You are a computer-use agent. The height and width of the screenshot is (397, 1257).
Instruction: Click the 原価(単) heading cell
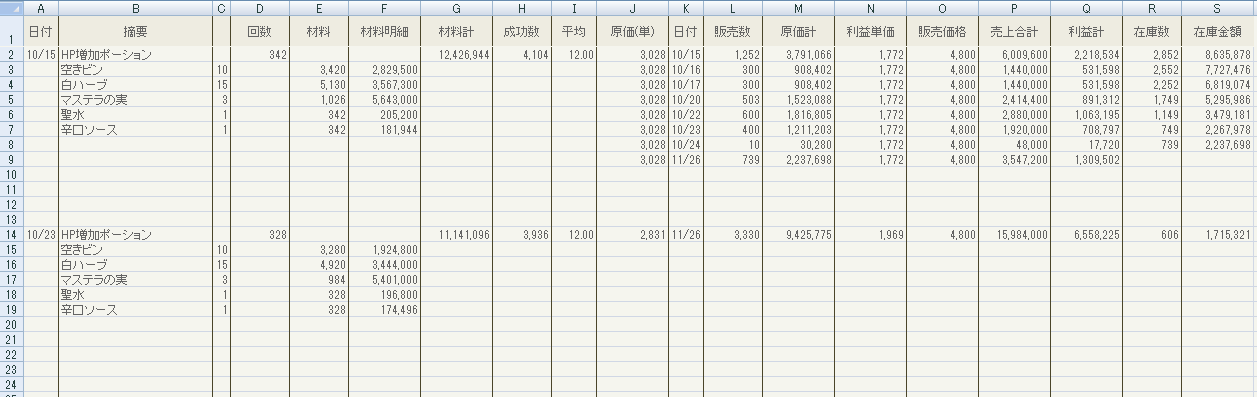[632, 31]
